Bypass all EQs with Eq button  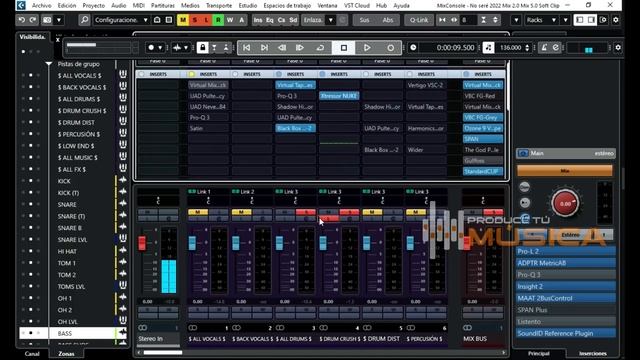pyautogui.click(x=270, y=20)
